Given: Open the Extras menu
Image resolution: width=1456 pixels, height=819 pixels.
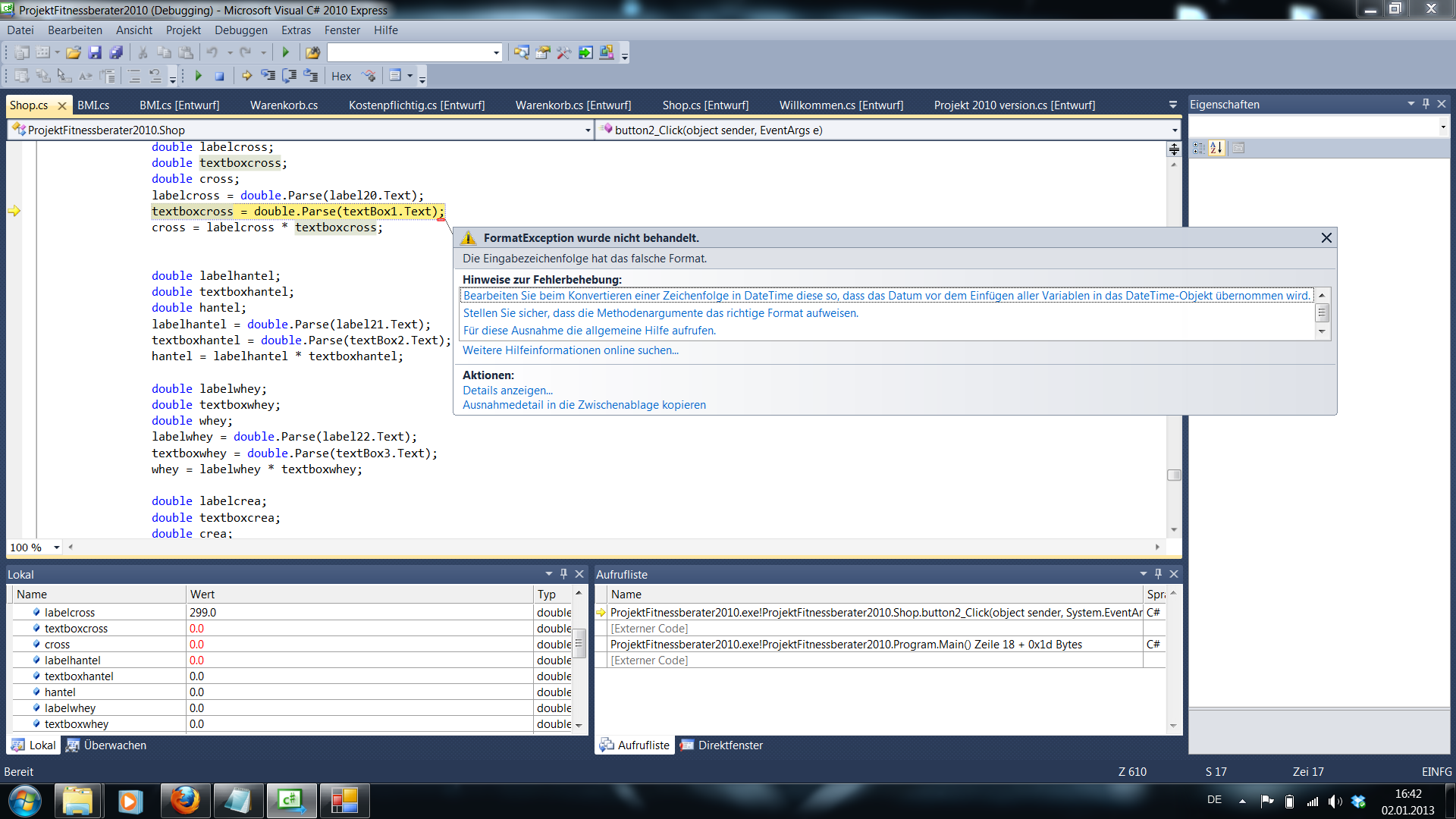Looking at the screenshot, I should (x=296, y=30).
